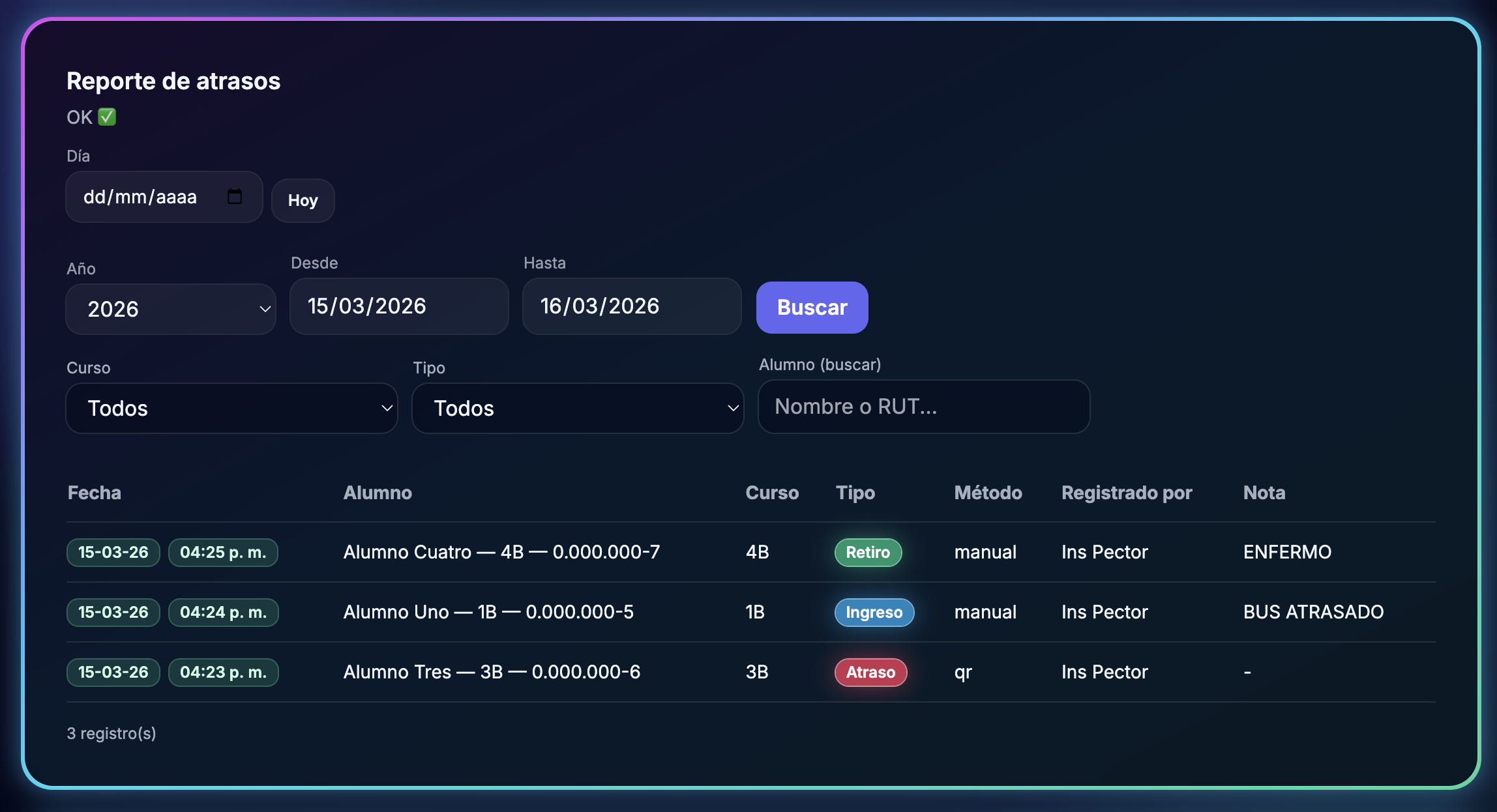The height and width of the screenshot is (812, 1497).
Task: Expand the Curso Todos dropdown
Action: pos(231,409)
